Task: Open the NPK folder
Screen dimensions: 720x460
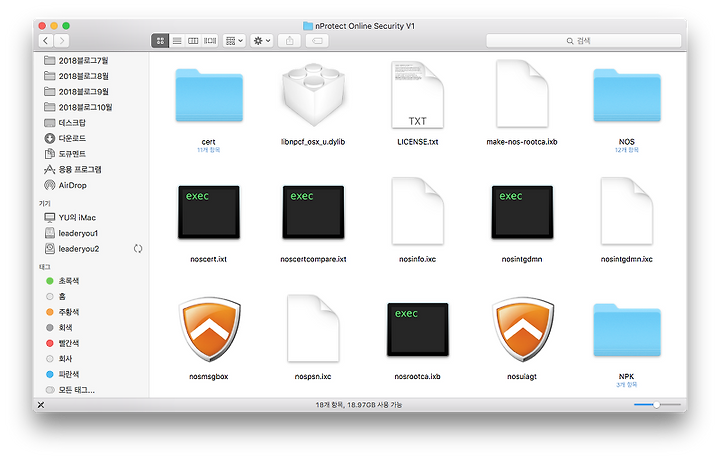Action: pyautogui.click(x=627, y=330)
